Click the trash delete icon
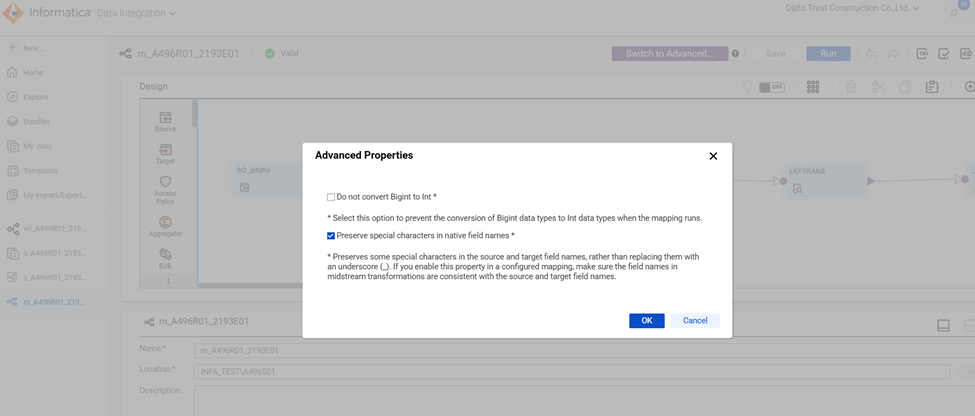The width and height of the screenshot is (975, 416). pyautogui.click(x=851, y=87)
